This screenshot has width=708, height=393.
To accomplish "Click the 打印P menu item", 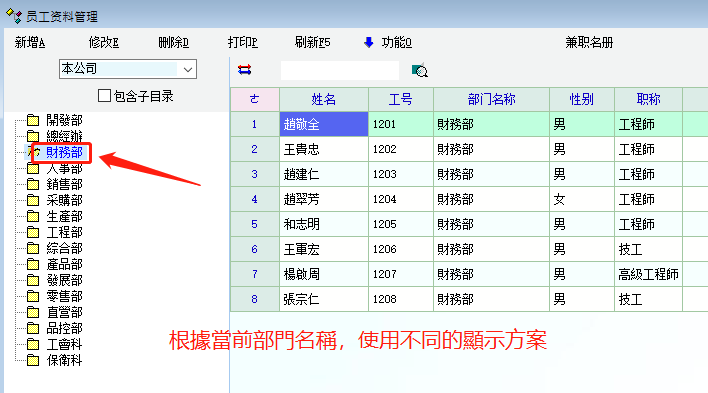I will click(x=242, y=42).
